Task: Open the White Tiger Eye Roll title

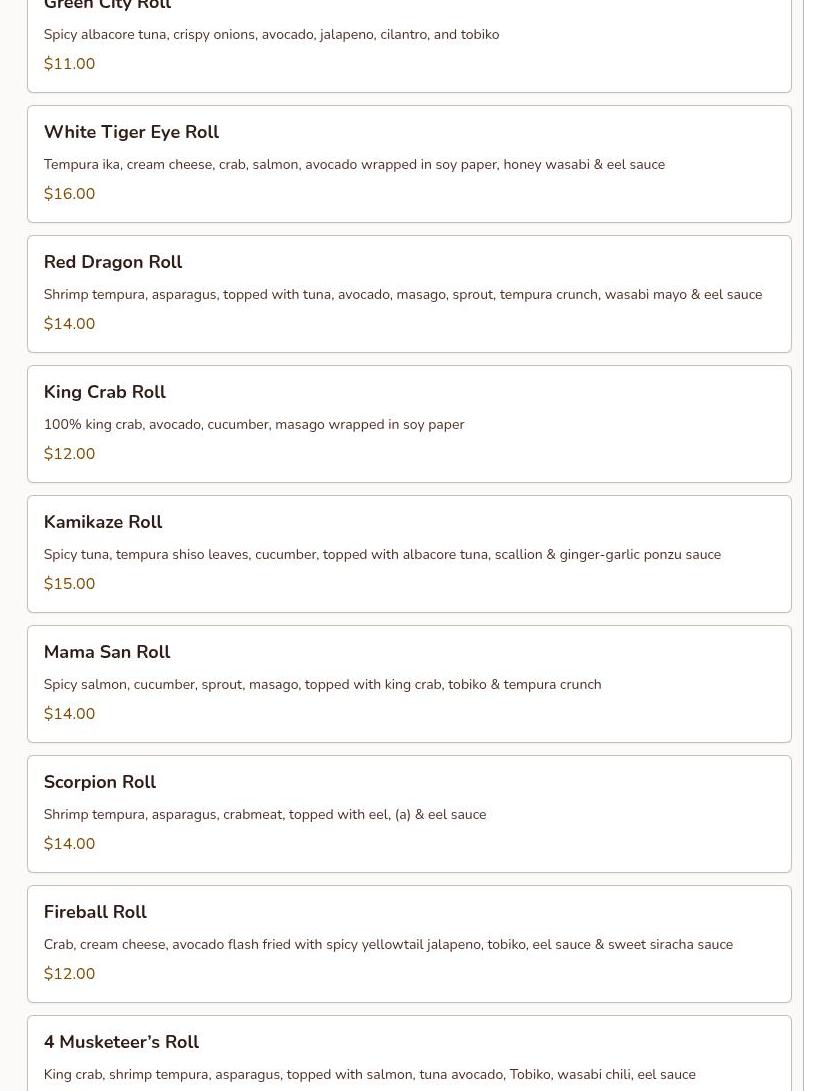Action: click(x=132, y=132)
